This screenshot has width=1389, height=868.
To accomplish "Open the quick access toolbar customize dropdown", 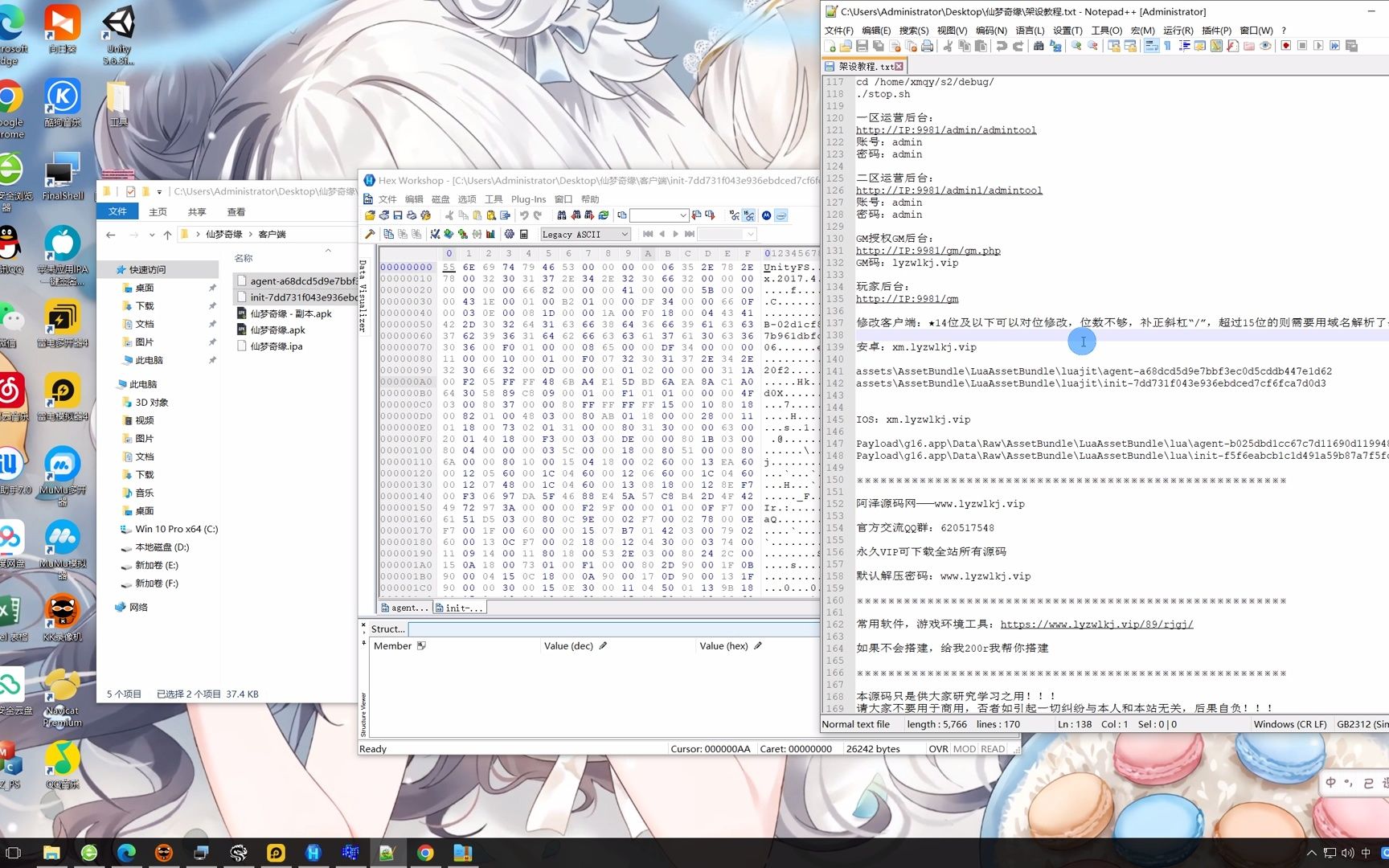I will pos(159,191).
